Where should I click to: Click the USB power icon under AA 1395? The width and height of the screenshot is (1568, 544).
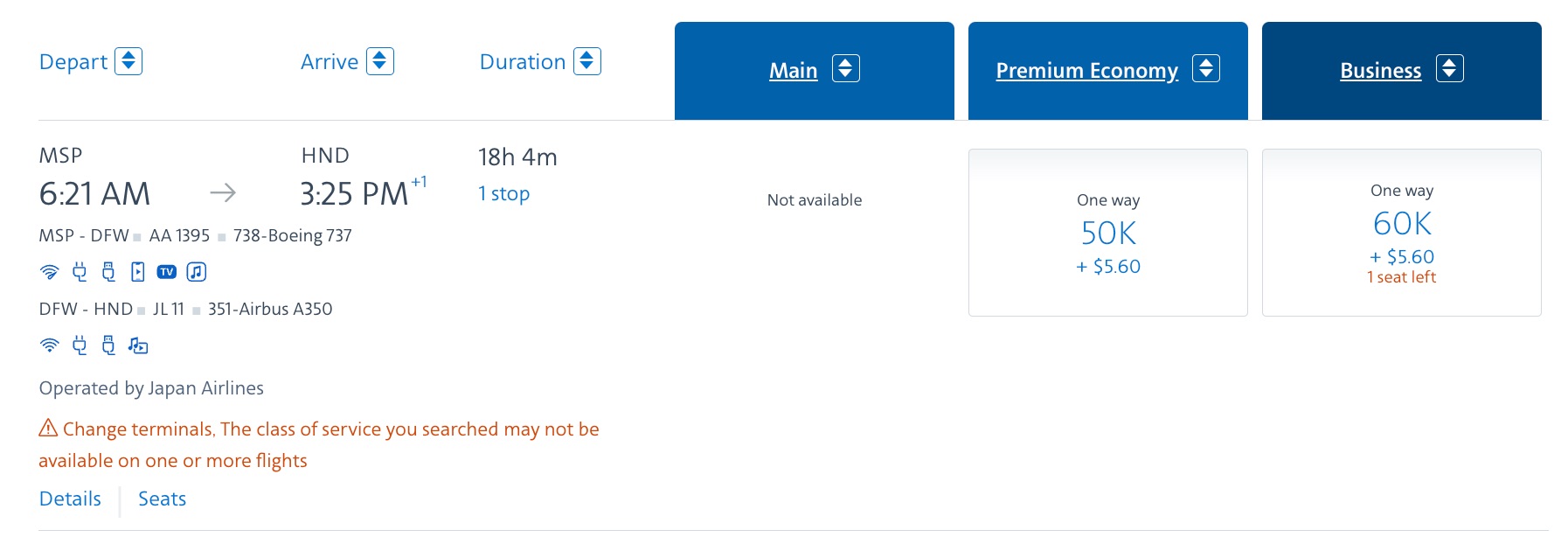[108, 272]
